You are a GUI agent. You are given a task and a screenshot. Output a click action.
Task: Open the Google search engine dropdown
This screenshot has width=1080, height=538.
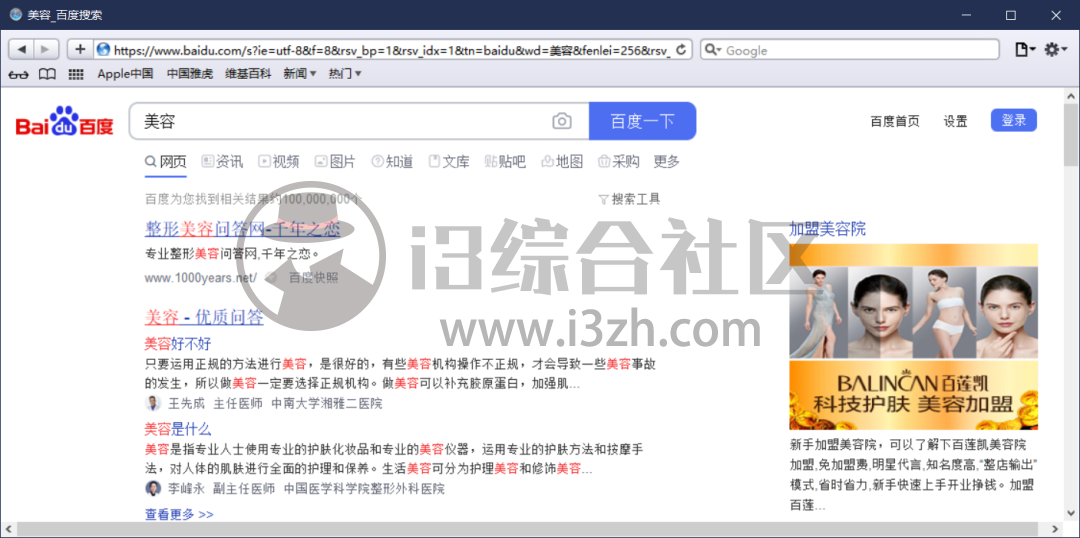714,50
